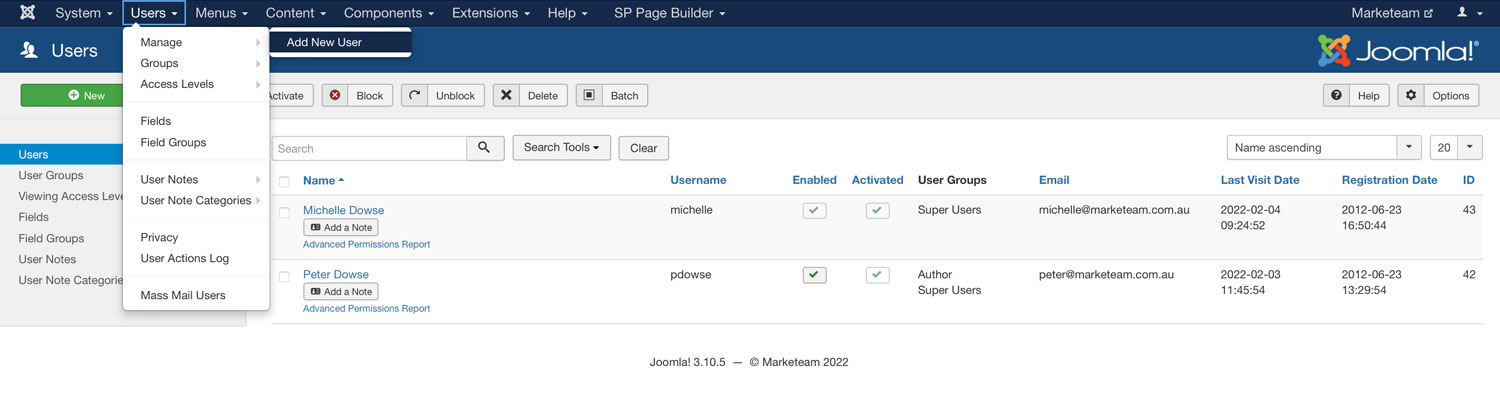Expand the Access Levels submenu
1500x397 pixels.
coord(196,84)
